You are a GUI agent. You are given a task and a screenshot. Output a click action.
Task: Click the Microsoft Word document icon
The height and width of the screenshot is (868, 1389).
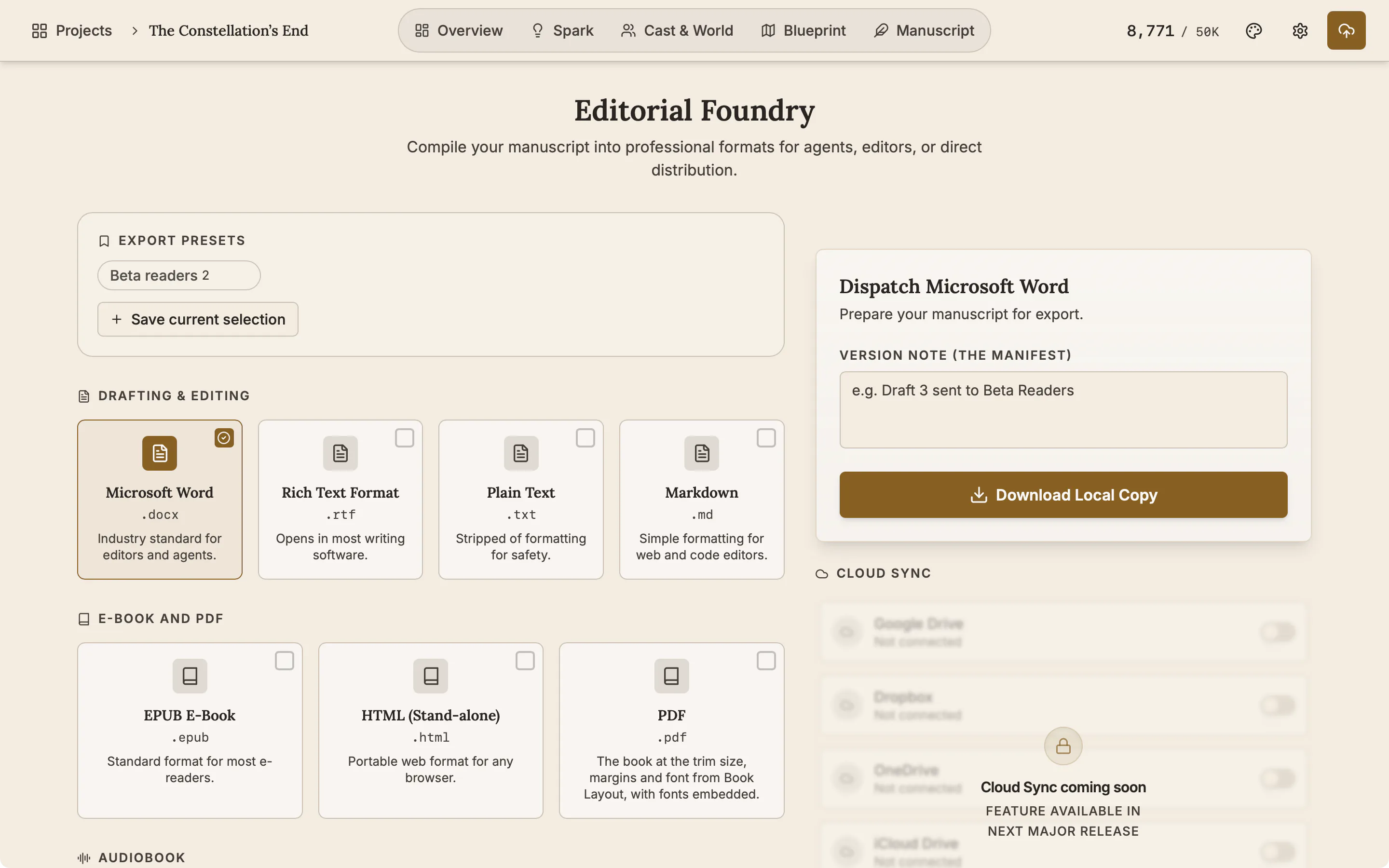tap(160, 453)
